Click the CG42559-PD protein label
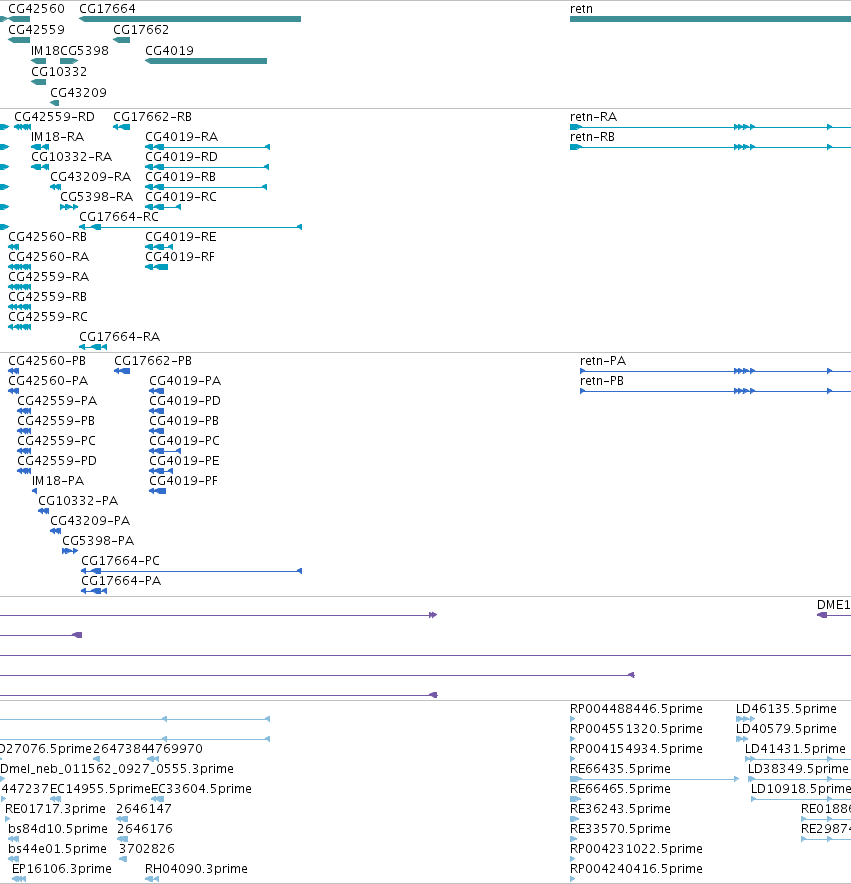Screen dimensions: 851x884 [x=57, y=461]
